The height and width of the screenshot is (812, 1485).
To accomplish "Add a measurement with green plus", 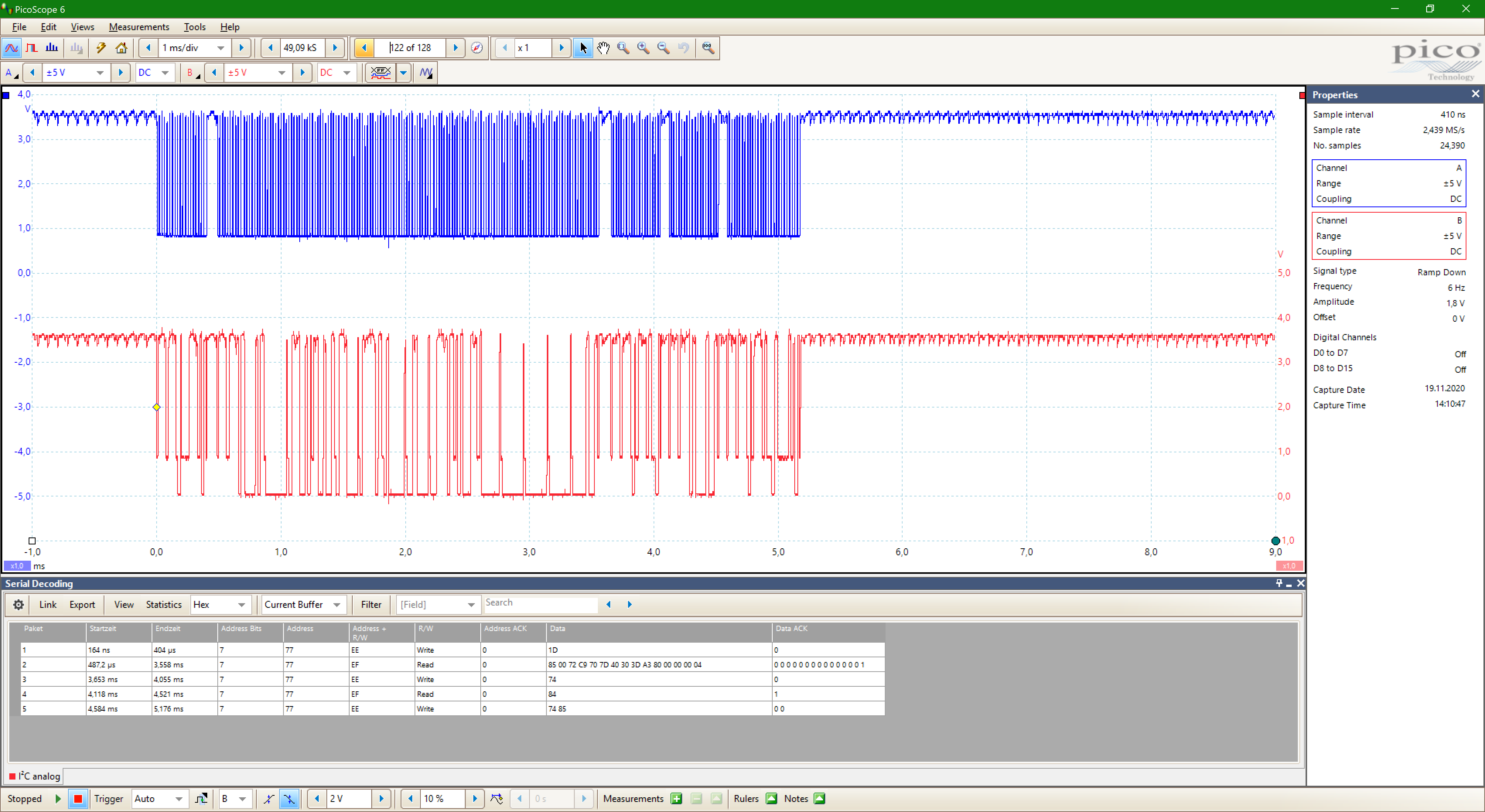I will 677,799.
